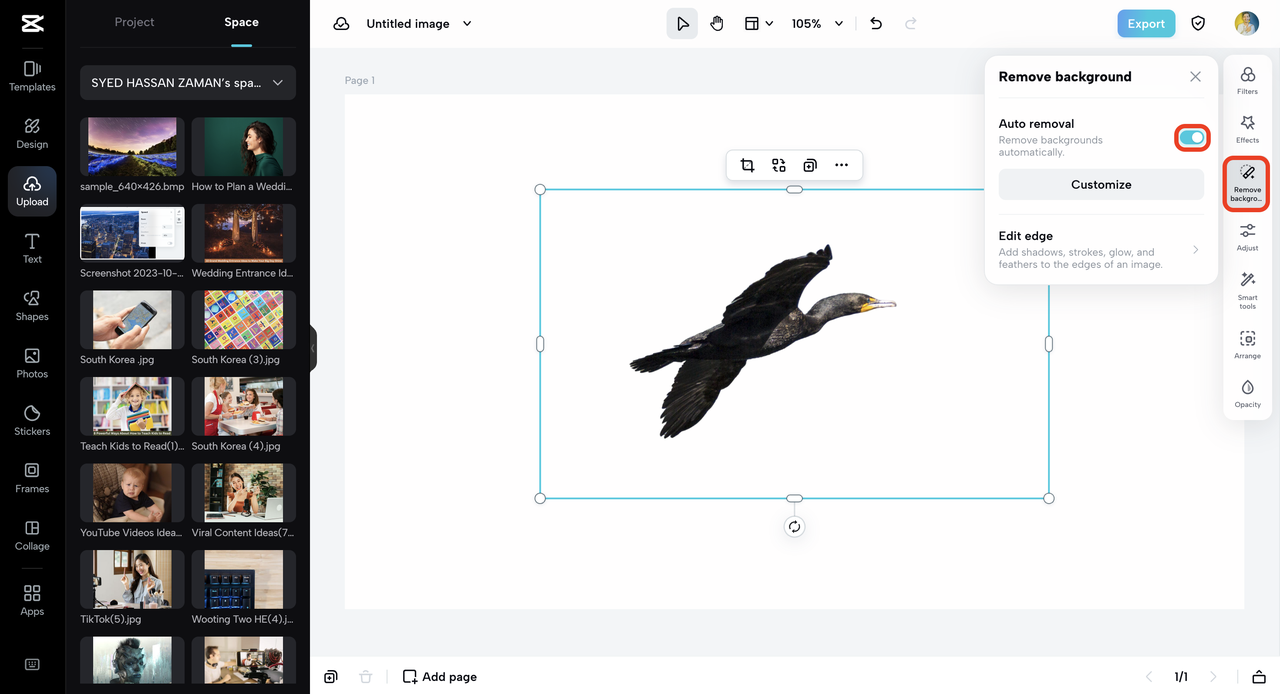The width and height of the screenshot is (1280, 694).
Task: Close the Remove background panel
Action: coord(1195,76)
